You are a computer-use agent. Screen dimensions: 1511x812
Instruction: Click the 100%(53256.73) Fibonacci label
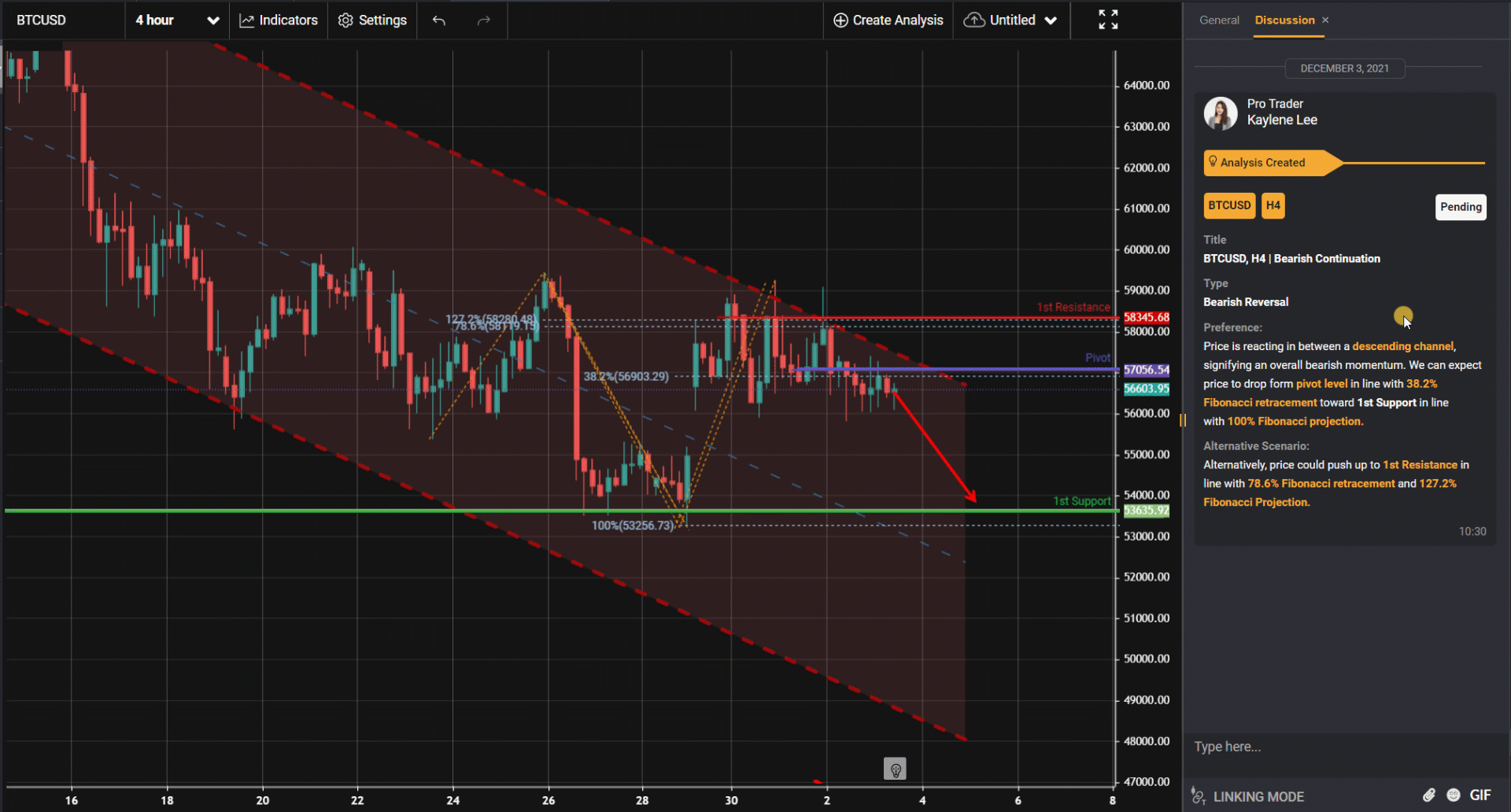633,526
